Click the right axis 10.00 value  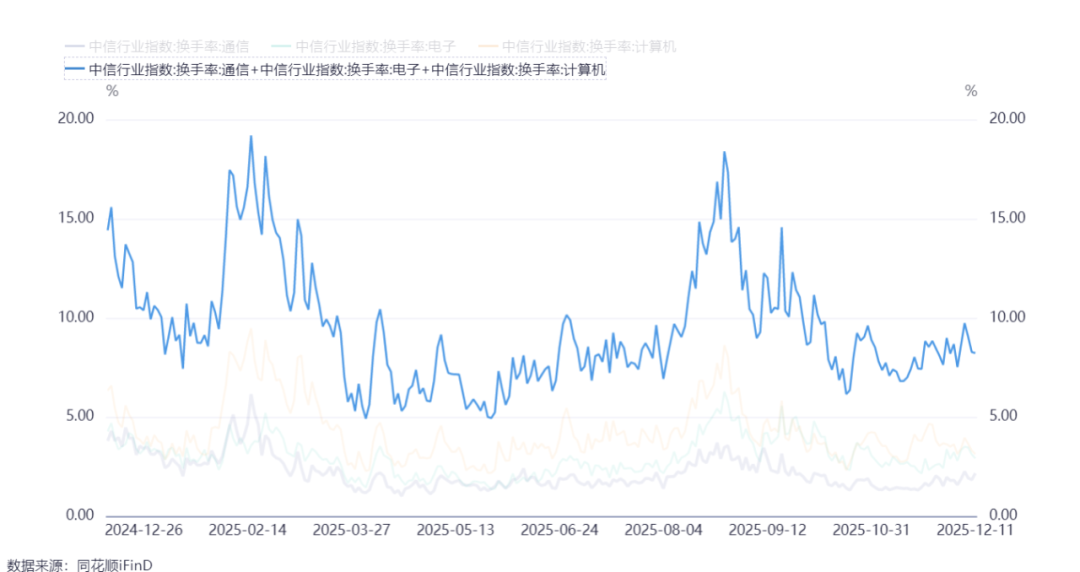tap(1007, 317)
